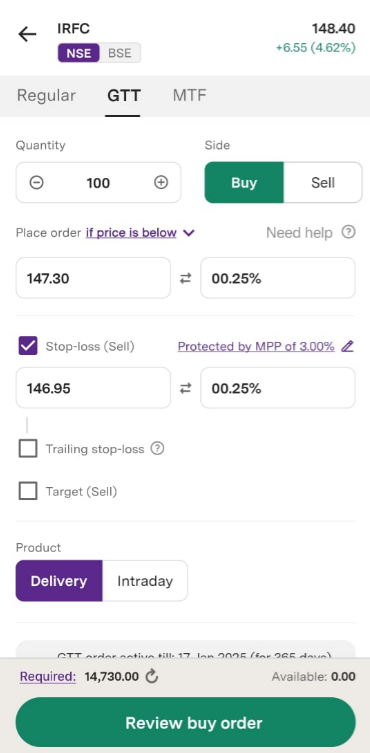Decrease quantity with the minus icon
370x753 pixels.
click(x=37, y=182)
